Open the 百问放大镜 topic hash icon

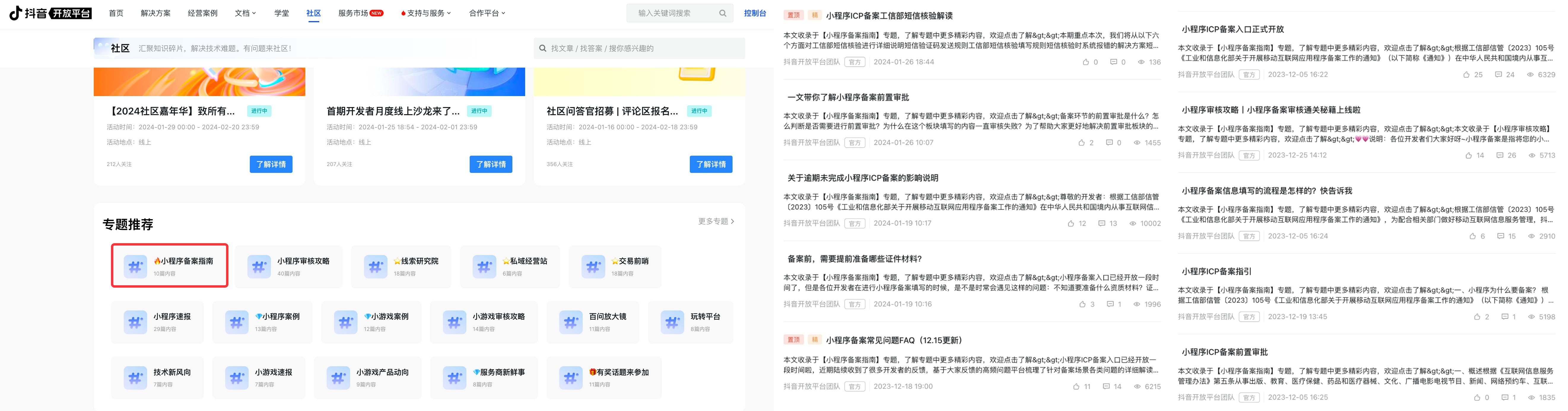pyautogui.click(x=571, y=322)
